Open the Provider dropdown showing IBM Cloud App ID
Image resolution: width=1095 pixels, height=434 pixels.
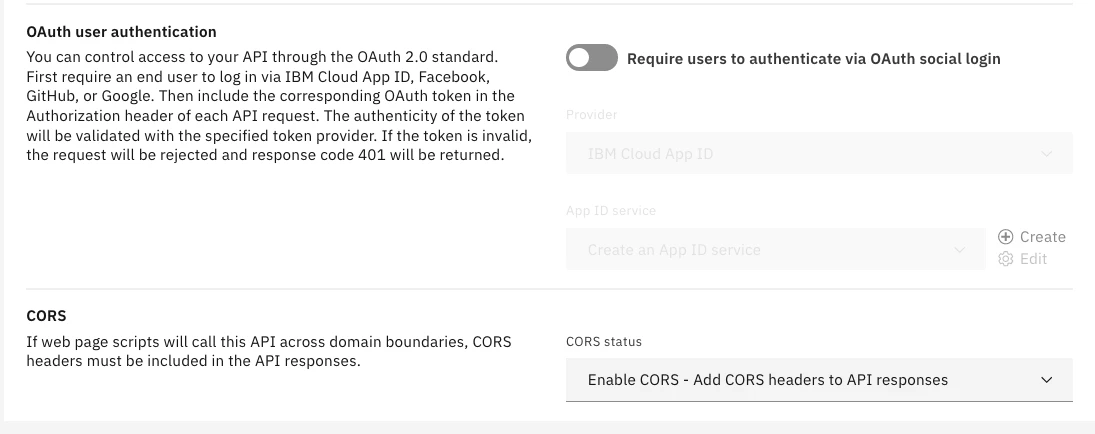819,154
